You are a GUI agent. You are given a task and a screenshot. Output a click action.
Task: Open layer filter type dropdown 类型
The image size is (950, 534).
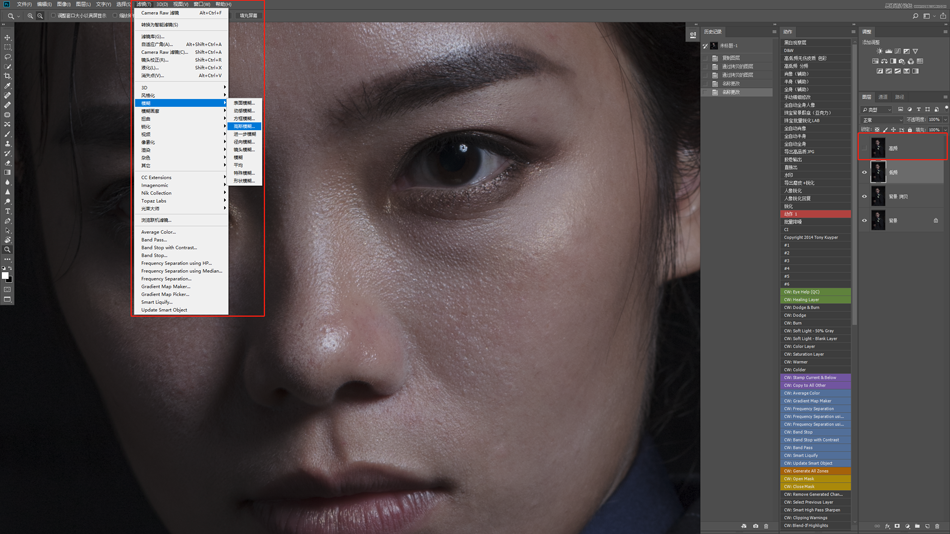point(876,110)
